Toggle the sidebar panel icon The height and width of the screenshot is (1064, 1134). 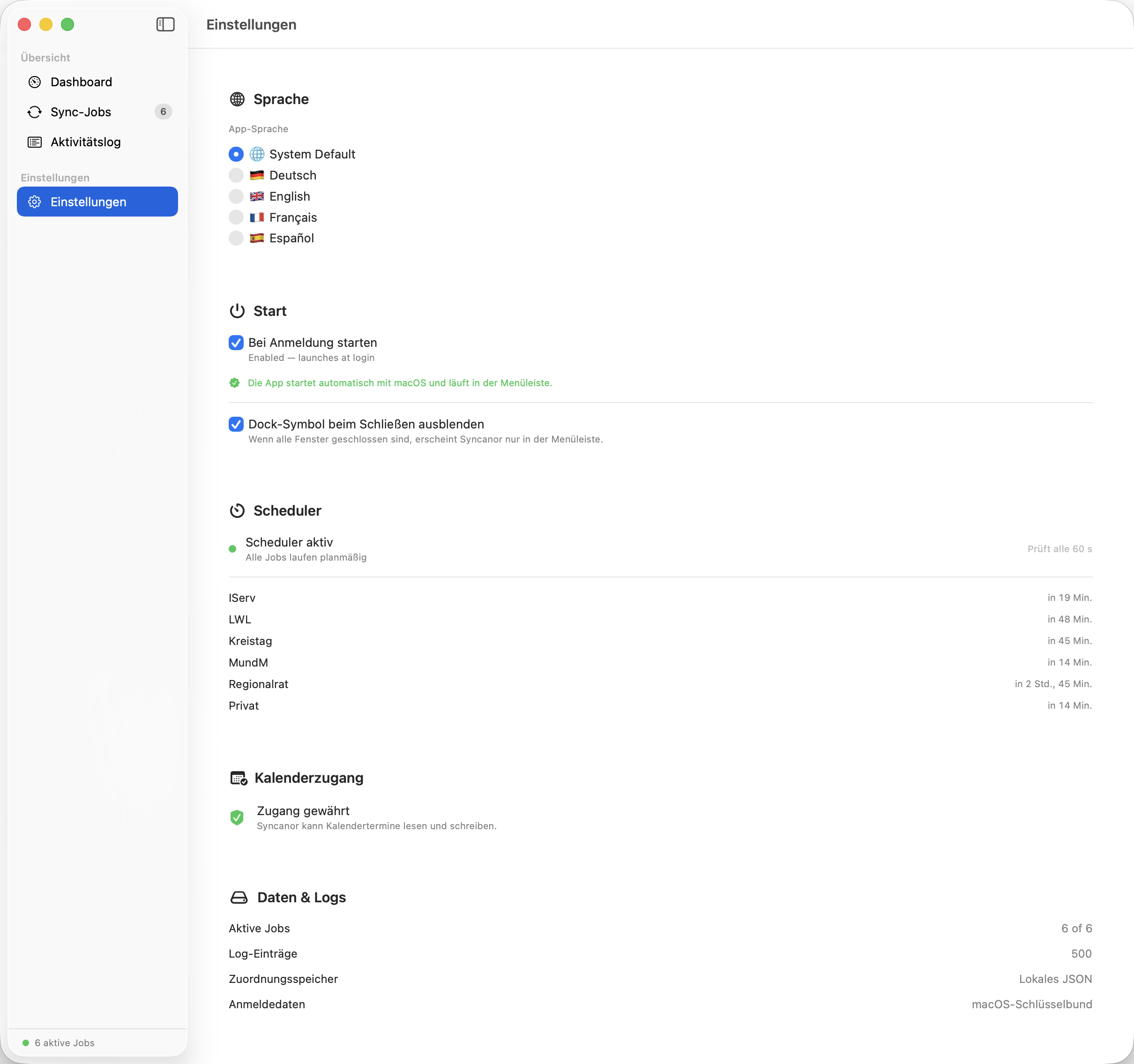click(x=165, y=24)
